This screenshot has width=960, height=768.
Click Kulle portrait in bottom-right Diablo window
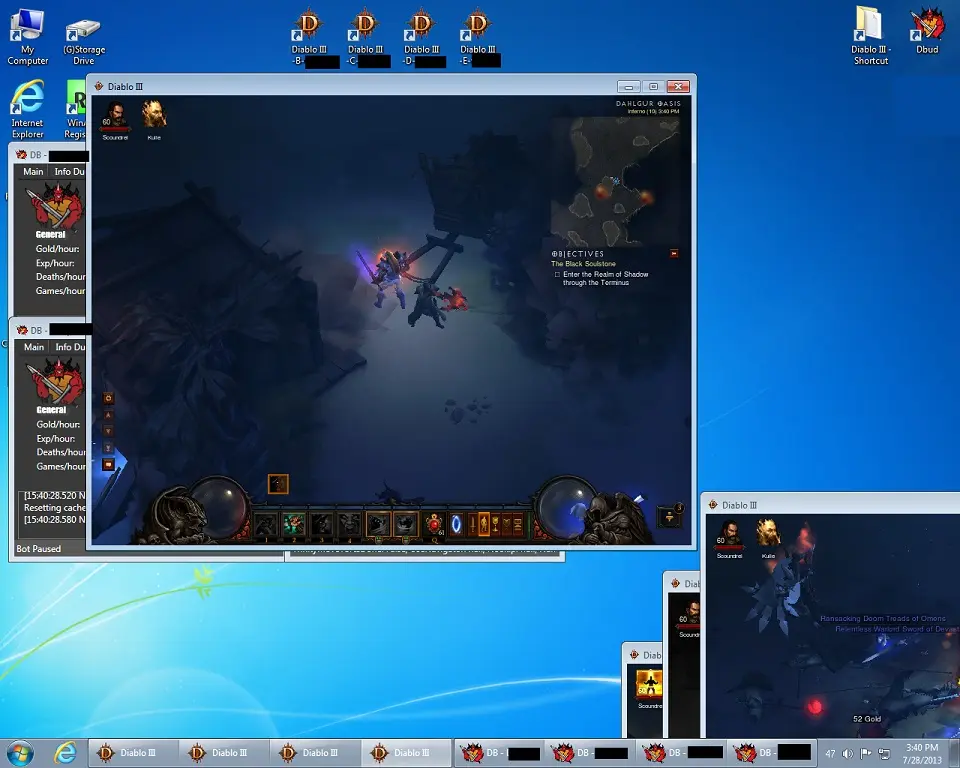tap(768, 534)
